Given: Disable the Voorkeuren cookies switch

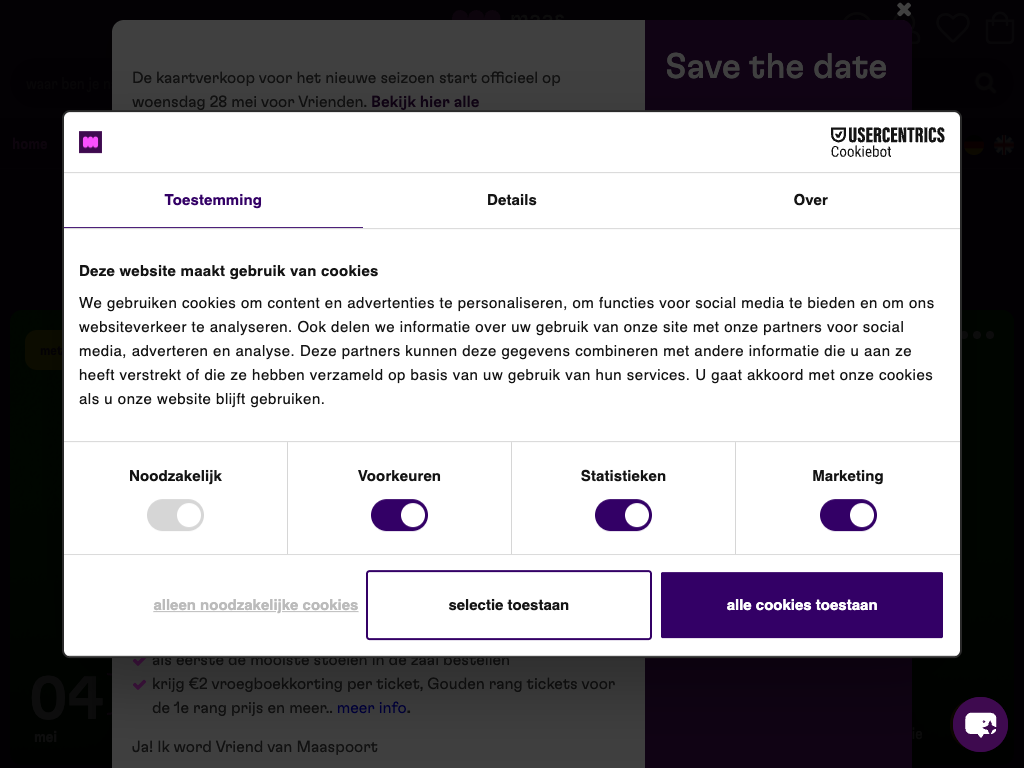Looking at the screenshot, I should (399, 516).
